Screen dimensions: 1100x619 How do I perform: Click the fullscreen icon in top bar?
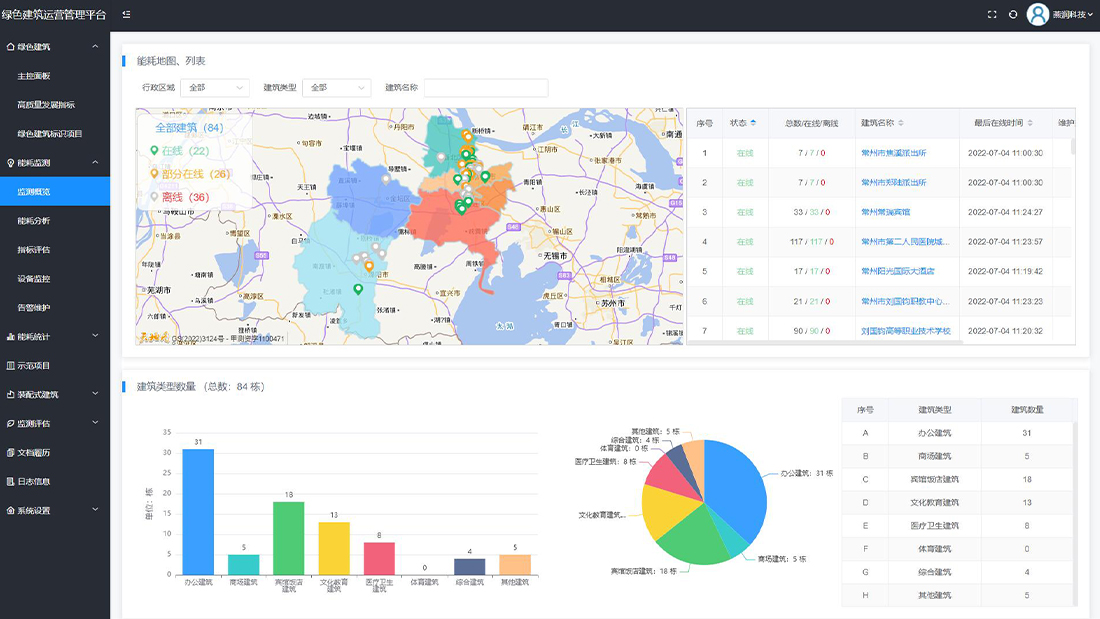(x=992, y=15)
